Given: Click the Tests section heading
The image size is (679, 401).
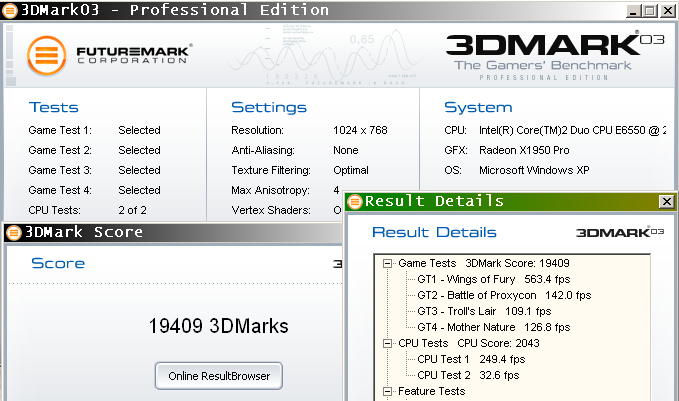Looking at the screenshot, I should click(x=54, y=107).
